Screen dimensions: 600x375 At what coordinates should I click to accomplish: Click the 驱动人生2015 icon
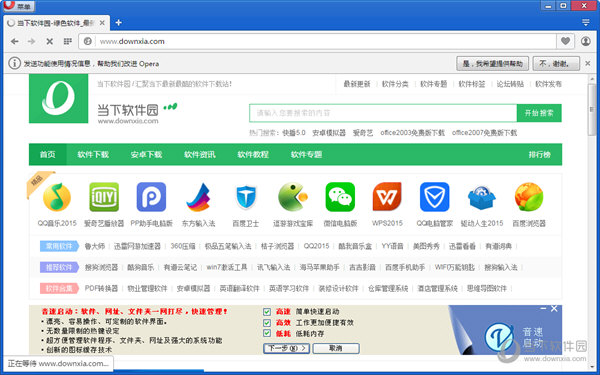pyautogui.click(x=482, y=197)
